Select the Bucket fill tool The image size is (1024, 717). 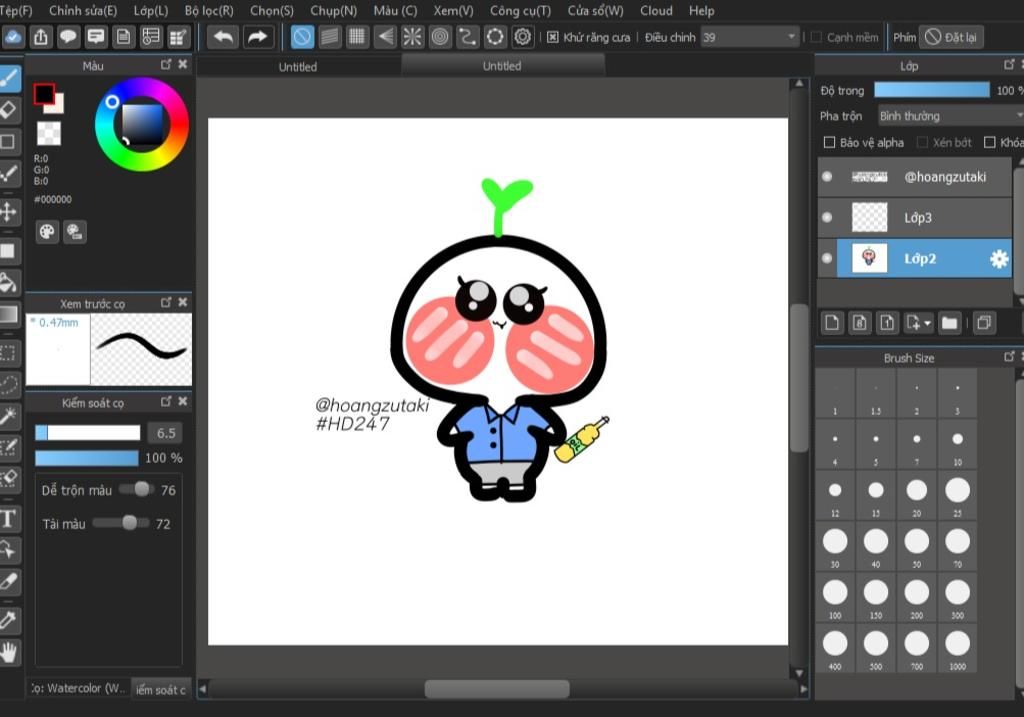click(x=9, y=283)
